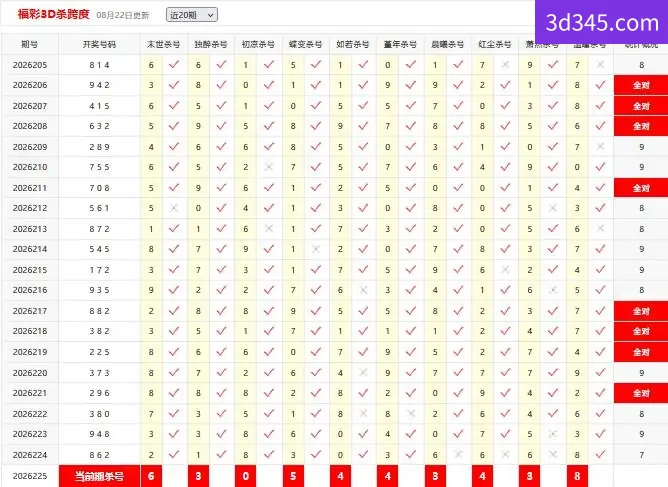The width and height of the screenshot is (668, 487).
Task: Click the check mark for 2026221 独醉杀号
Action: pyautogui.click(x=221, y=393)
